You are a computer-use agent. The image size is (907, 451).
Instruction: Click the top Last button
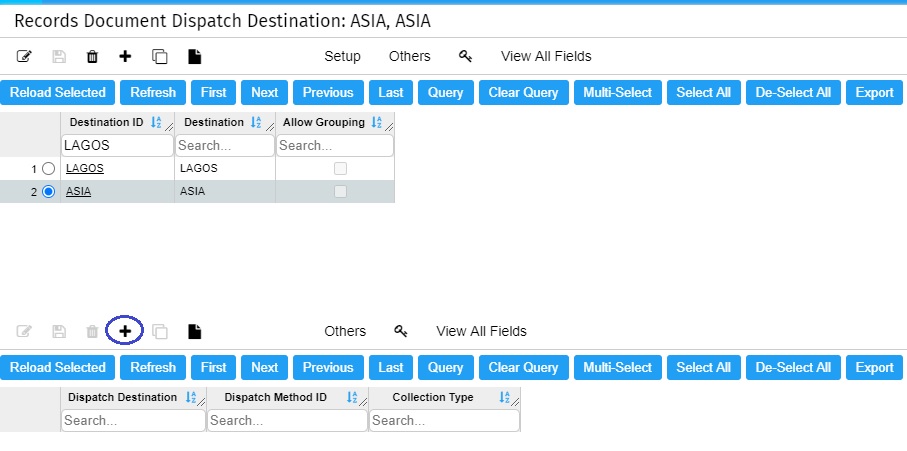391,93
